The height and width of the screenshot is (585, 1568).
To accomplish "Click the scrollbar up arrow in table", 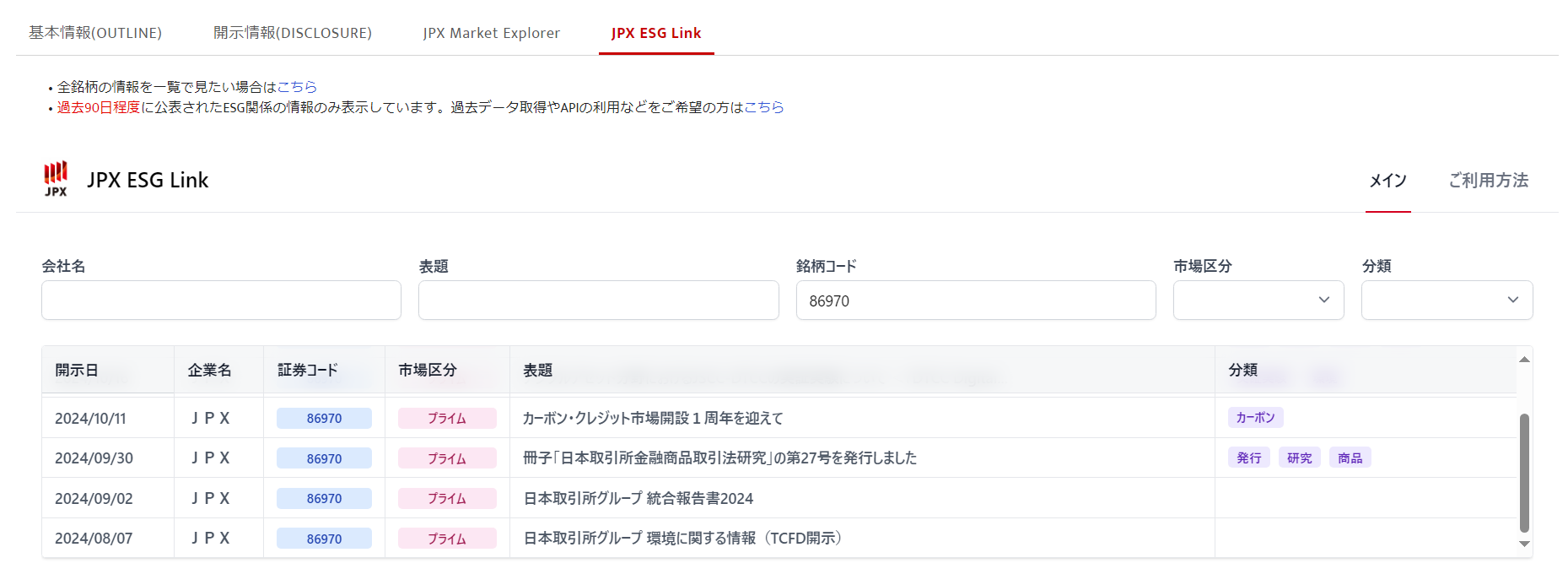I will (1524, 360).
